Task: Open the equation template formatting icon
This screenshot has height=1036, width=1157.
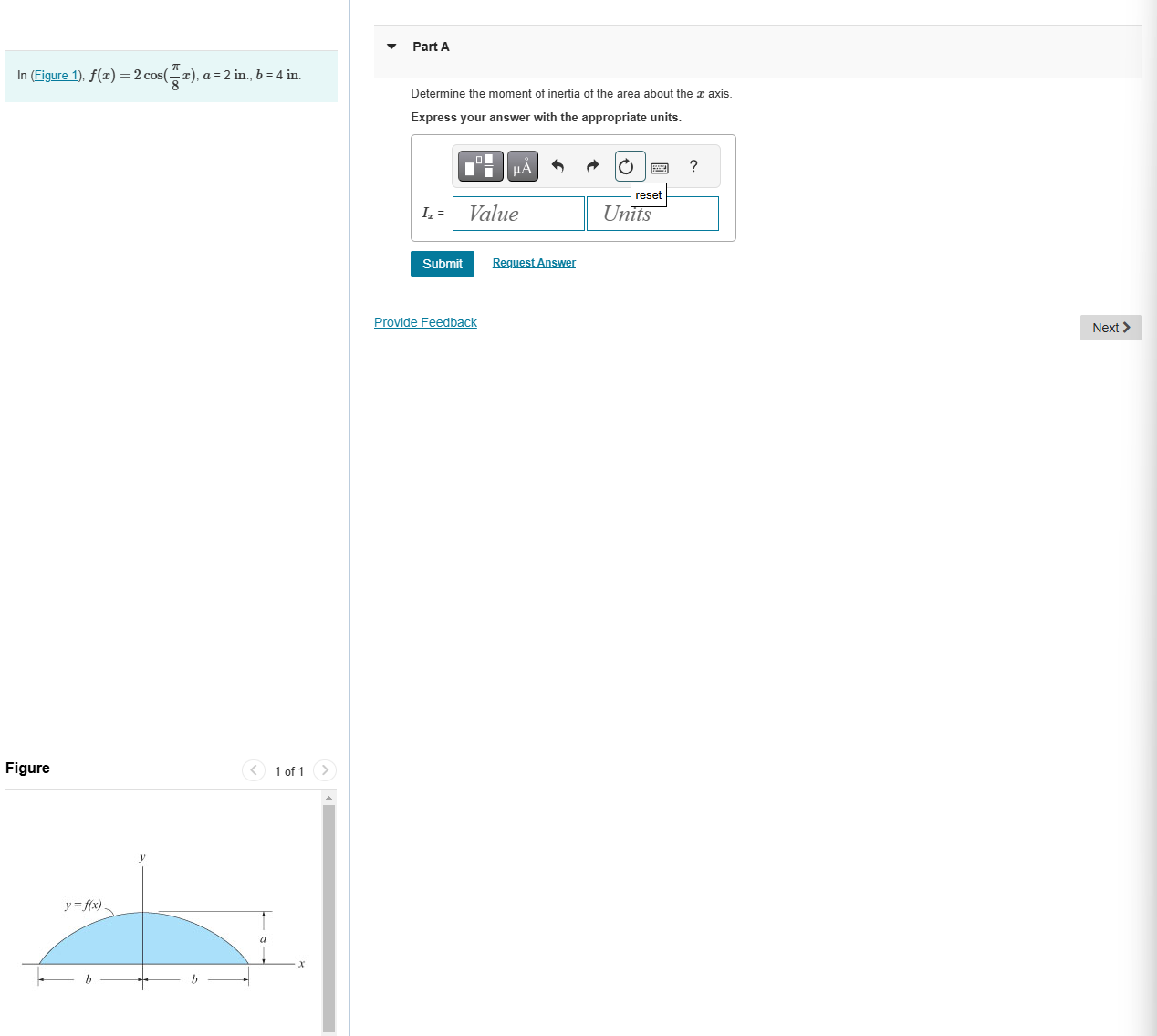Action: click(480, 166)
